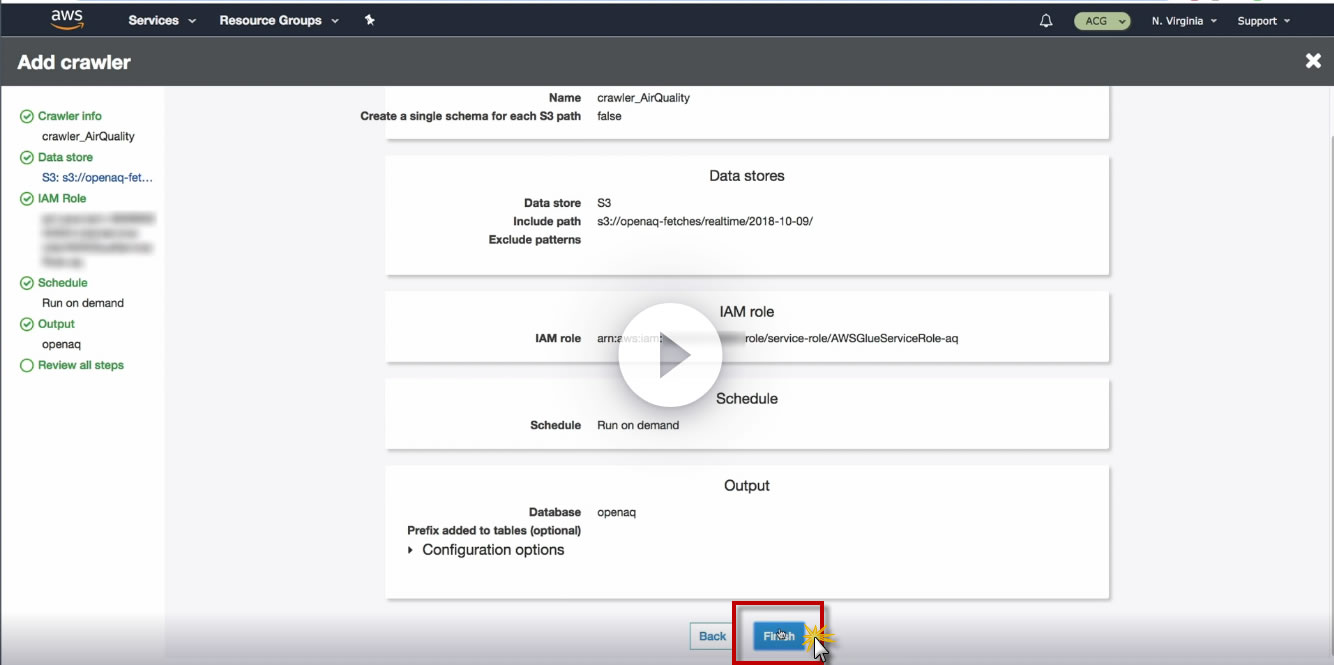Click the S3: s3://openaq-fet... sidebar text
The image size is (1334, 665).
pos(97,177)
